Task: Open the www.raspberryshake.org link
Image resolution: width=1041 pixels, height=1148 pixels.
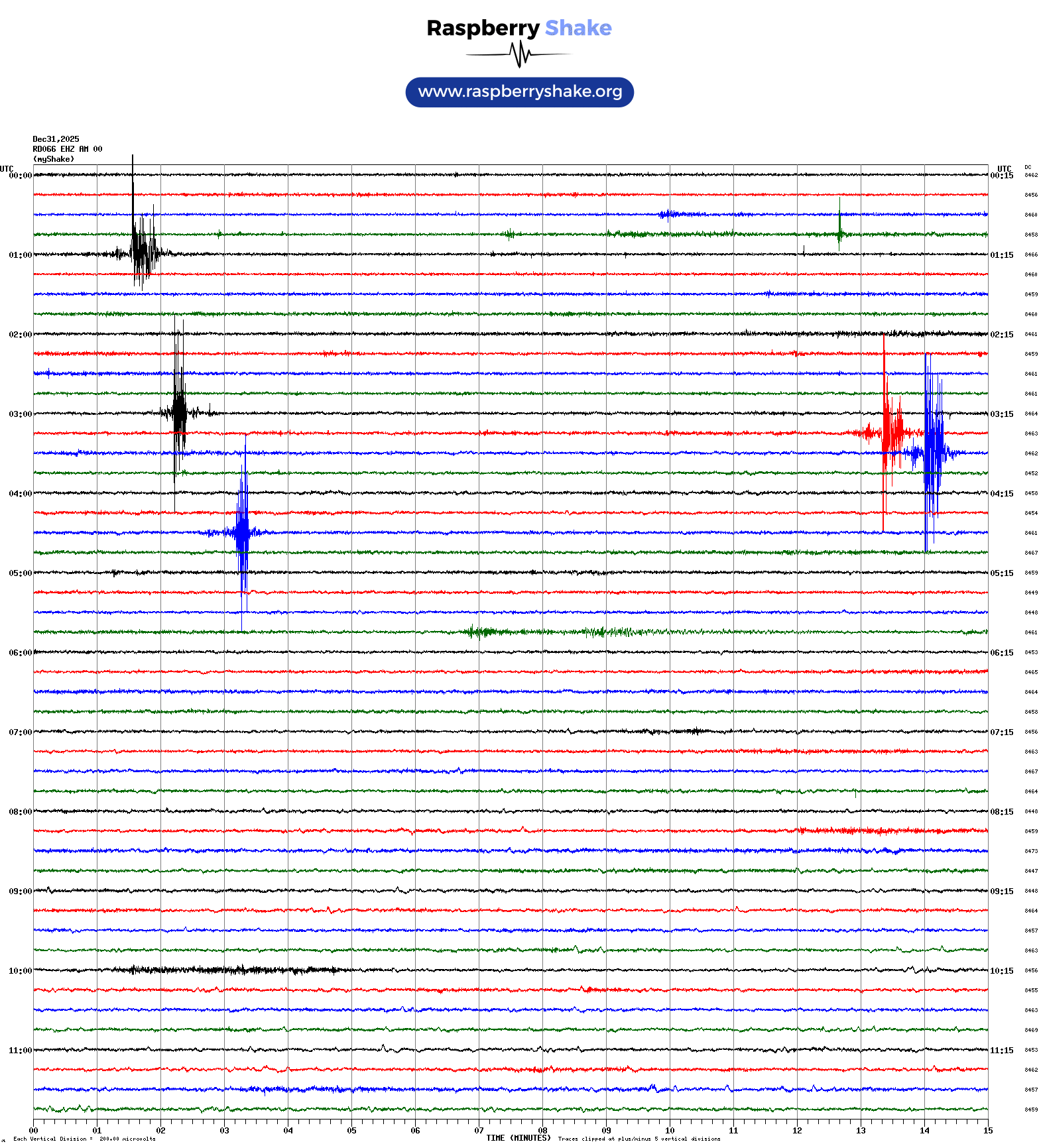Action: [520, 92]
